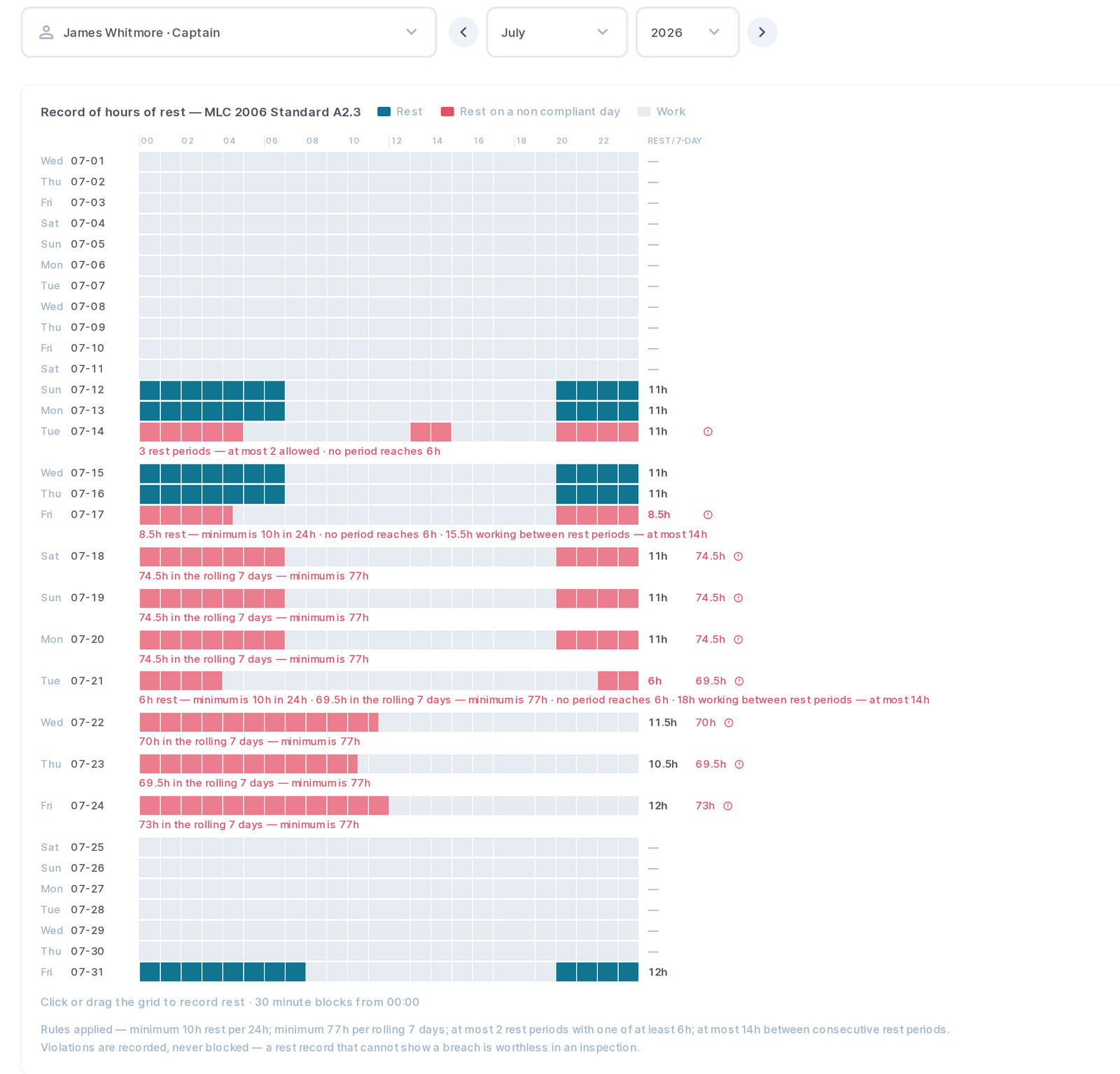This screenshot has width=1120, height=1074.
Task: Click the REST / 7-DAY column header
Action: click(x=674, y=141)
